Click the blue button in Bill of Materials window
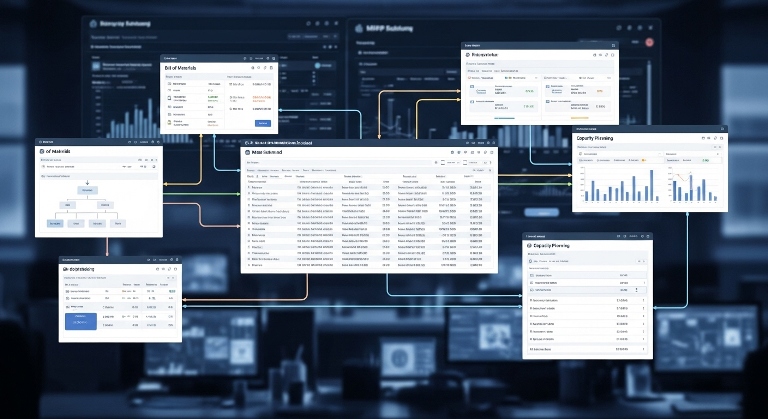Screen dimensions: 768x419 tap(262, 123)
